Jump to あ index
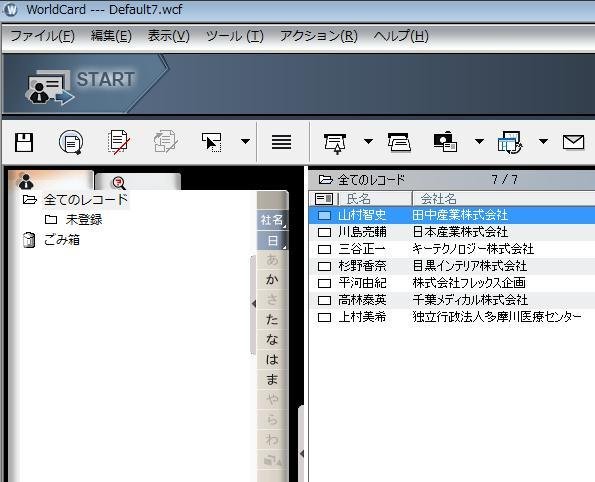This screenshot has height=482, width=595. pos(272,260)
